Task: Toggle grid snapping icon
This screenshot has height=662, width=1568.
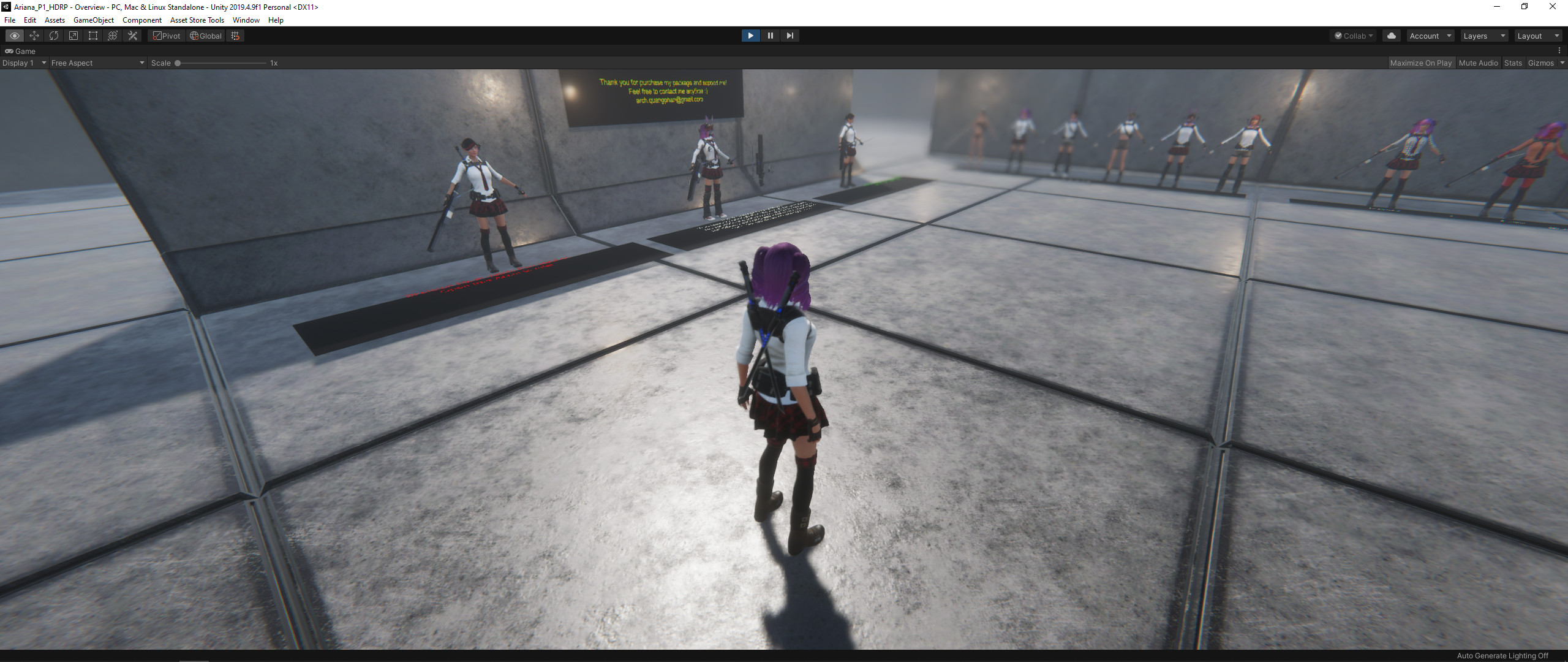Action: click(235, 36)
